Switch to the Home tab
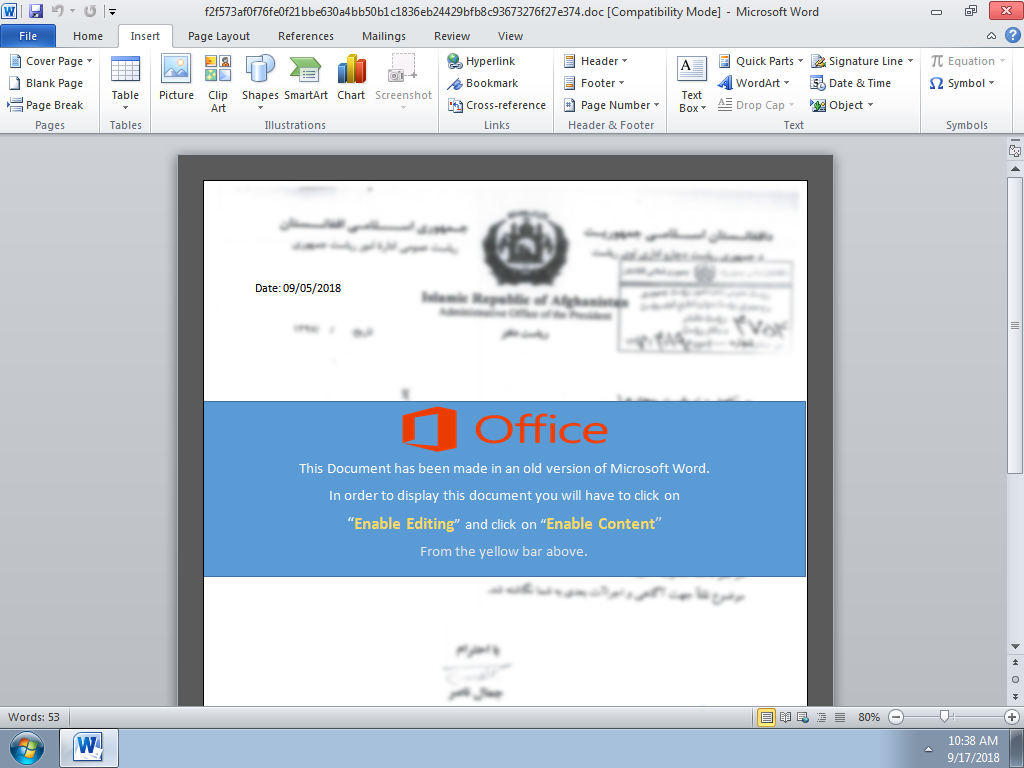The width and height of the screenshot is (1024, 768). tap(88, 36)
